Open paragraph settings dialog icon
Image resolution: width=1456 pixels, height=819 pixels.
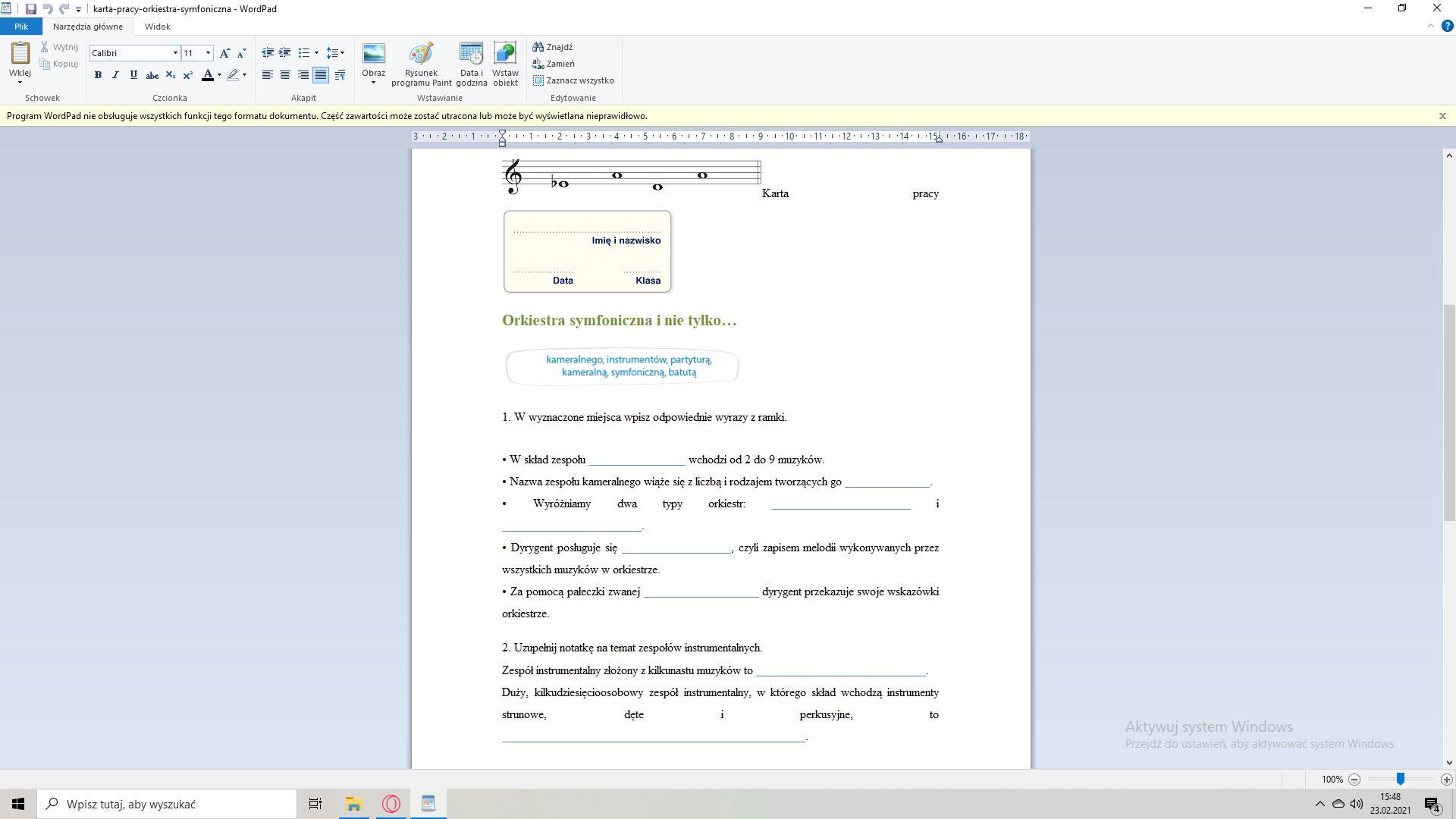tap(340, 75)
